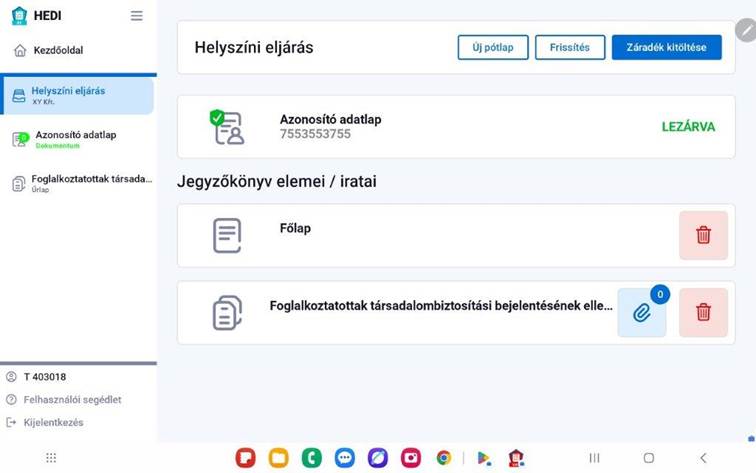
Task: Open Felhasználói segédlet help link
Action: tap(72, 400)
